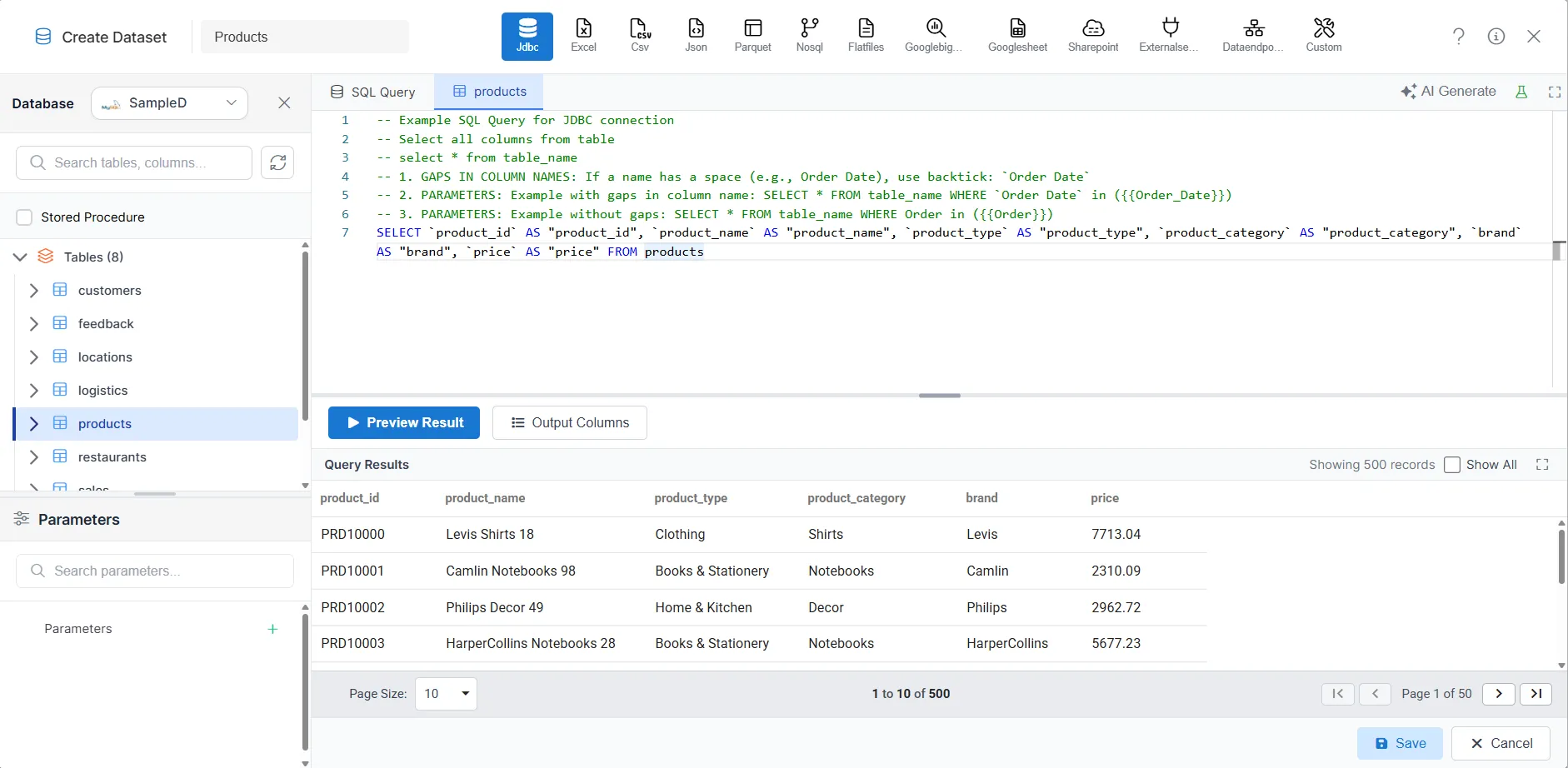Screen dimensions: 1568x768
Task: Click the green flask test icon
Action: pyautogui.click(x=1522, y=92)
